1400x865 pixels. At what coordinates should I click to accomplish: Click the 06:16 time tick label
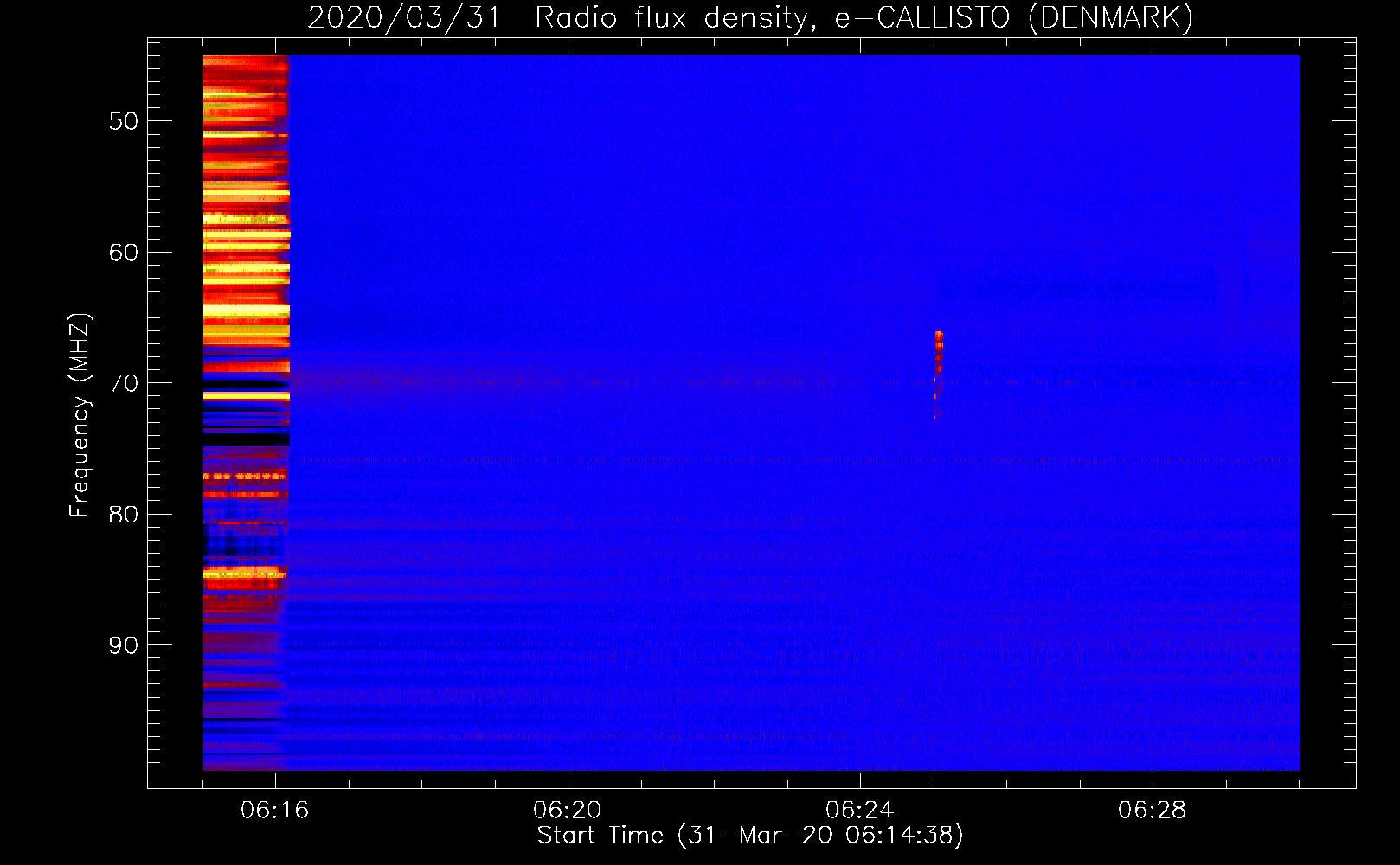pyautogui.click(x=275, y=811)
